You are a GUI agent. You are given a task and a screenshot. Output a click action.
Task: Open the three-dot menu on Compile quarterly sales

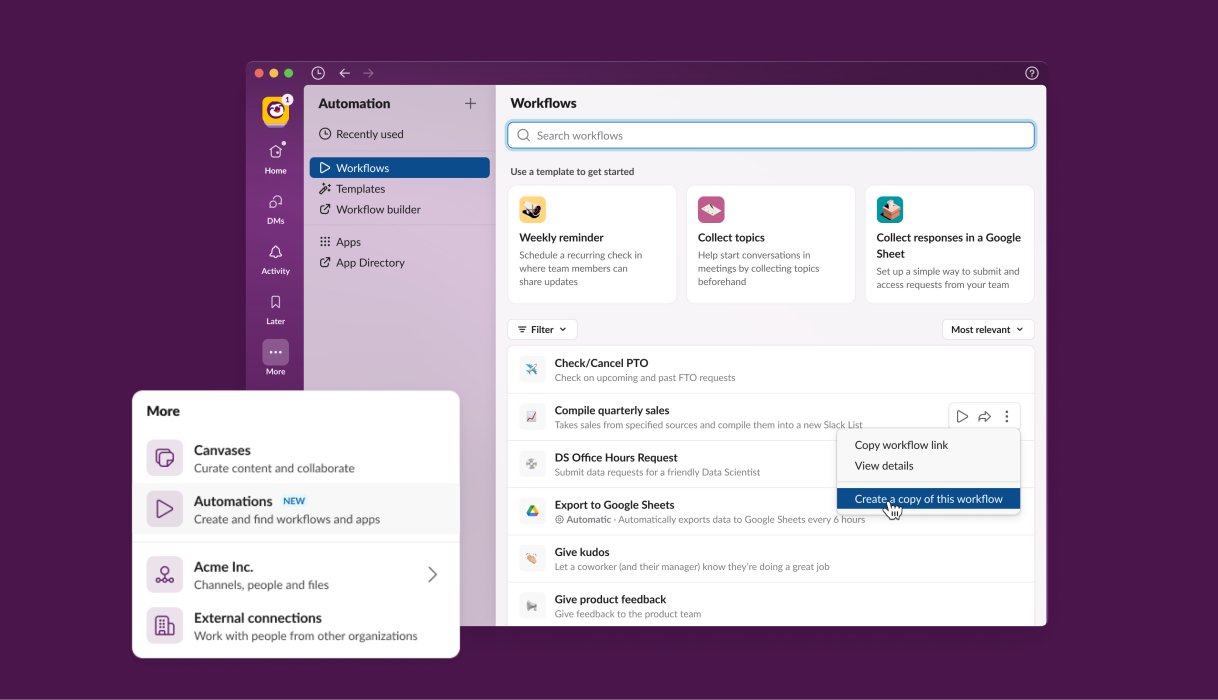click(x=1007, y=416)
